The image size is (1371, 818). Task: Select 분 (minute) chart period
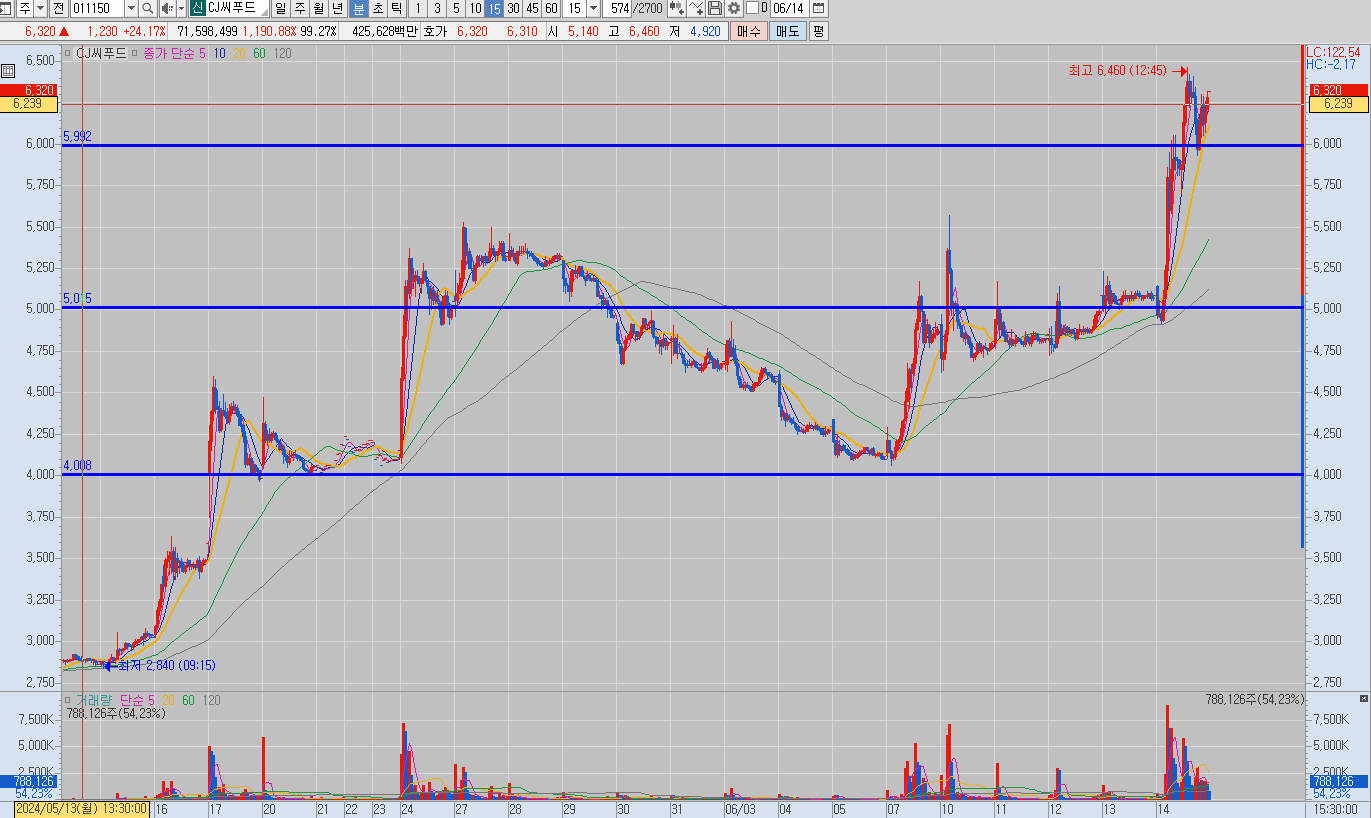pos(359,8)
